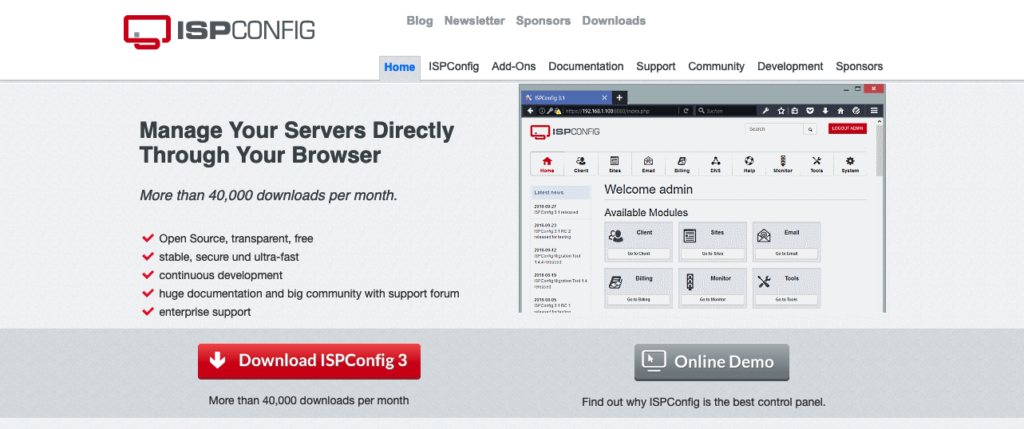Open the Client icon in the screenshot toolbar
The image size is (1024, 429).
pos(580,164)
